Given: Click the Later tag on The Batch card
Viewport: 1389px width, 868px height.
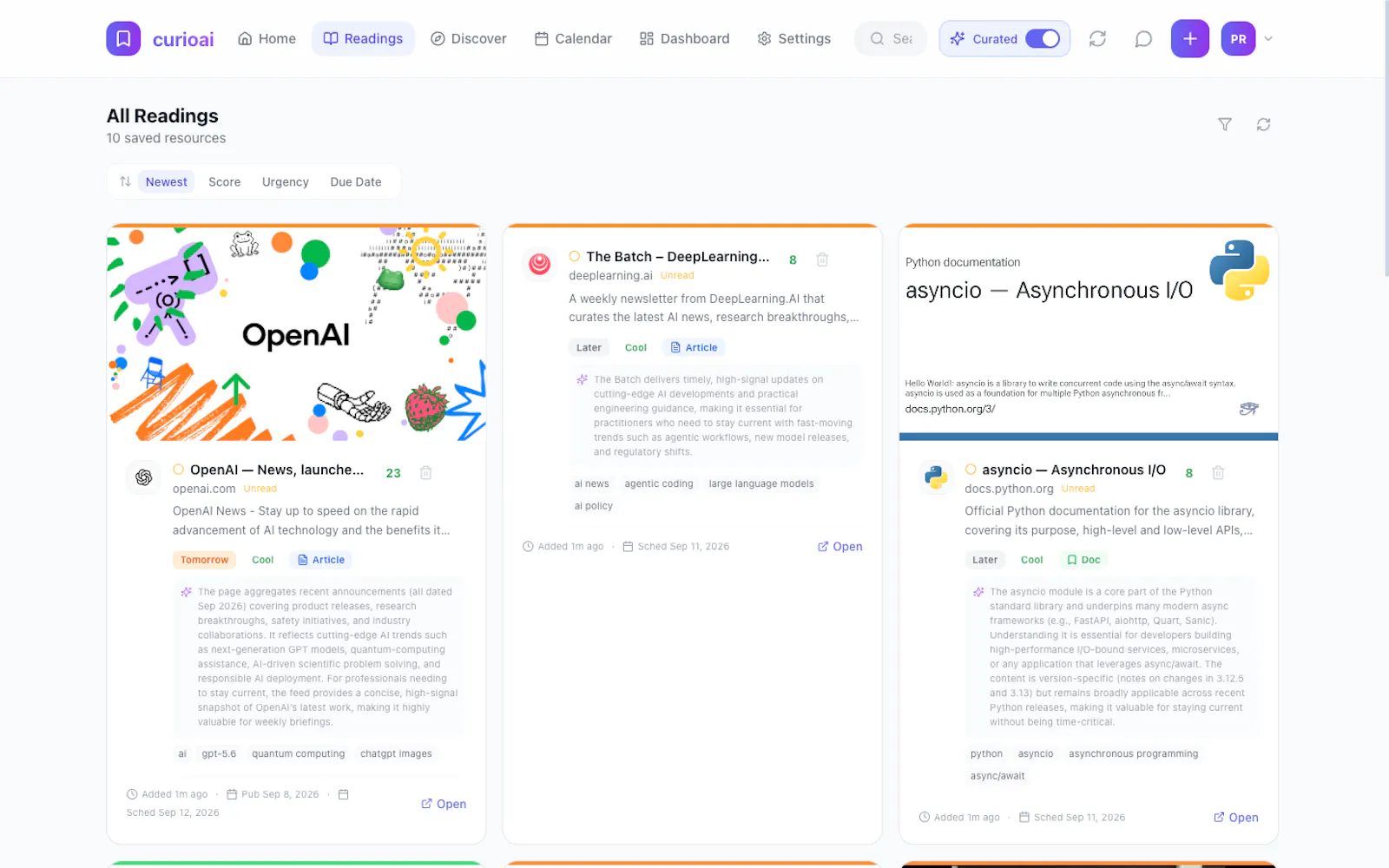Looking at the screenshot, I should click(589, 347).
